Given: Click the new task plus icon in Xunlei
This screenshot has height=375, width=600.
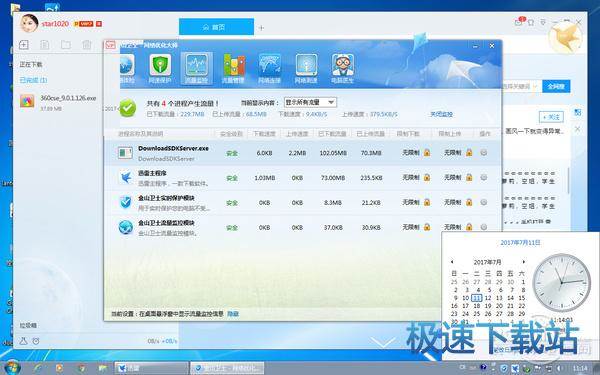Looking at the screenshot, I should (24, 45).
